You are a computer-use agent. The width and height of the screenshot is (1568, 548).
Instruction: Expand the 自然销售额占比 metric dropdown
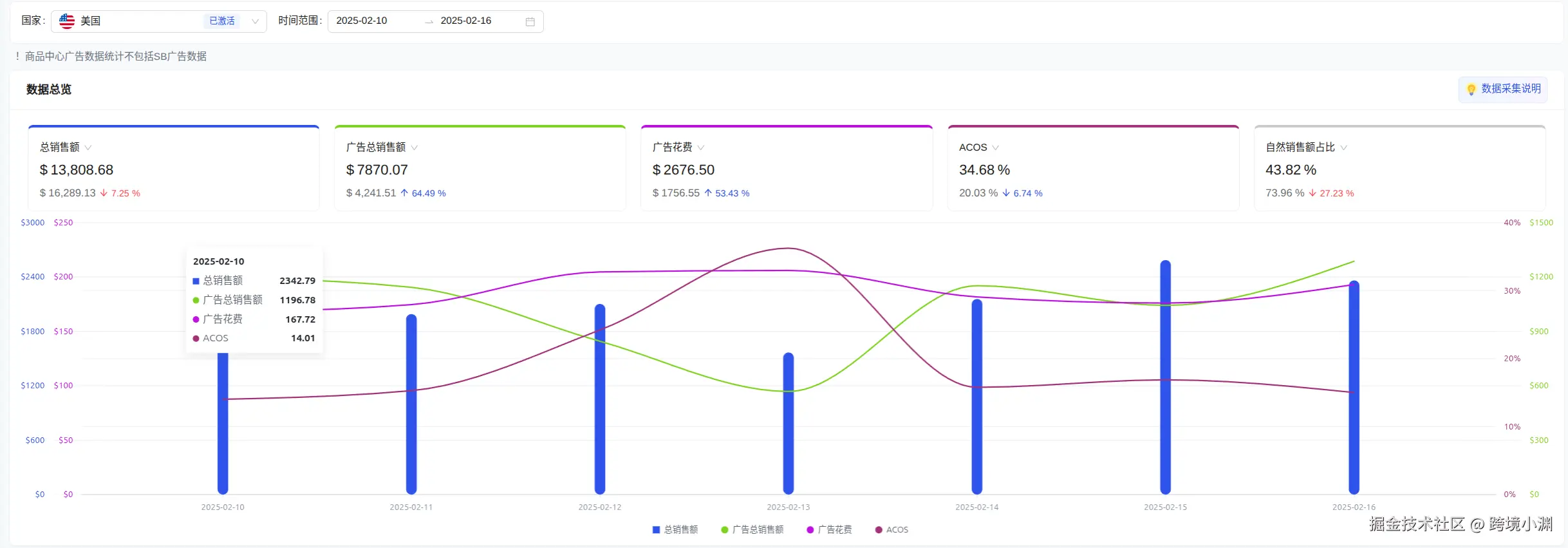pos(1343,147)
